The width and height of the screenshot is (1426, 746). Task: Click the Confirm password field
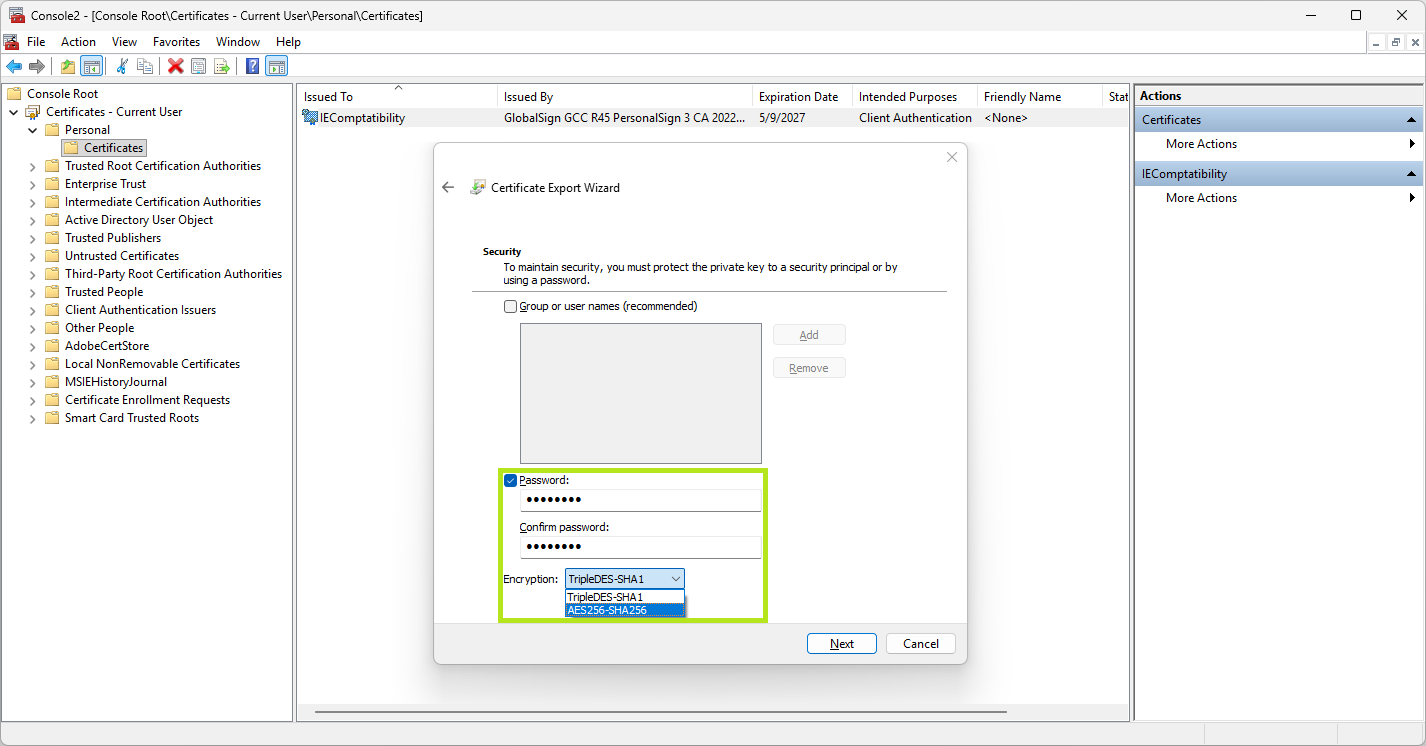[x=640, y=547]
